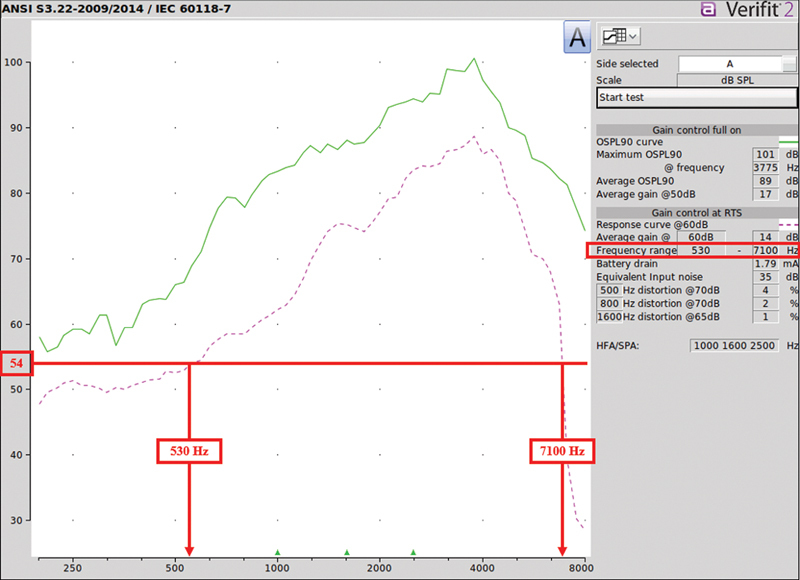Select the Frequency range lower value 530
The image size is (800, 580).
(x=701, y=250)
